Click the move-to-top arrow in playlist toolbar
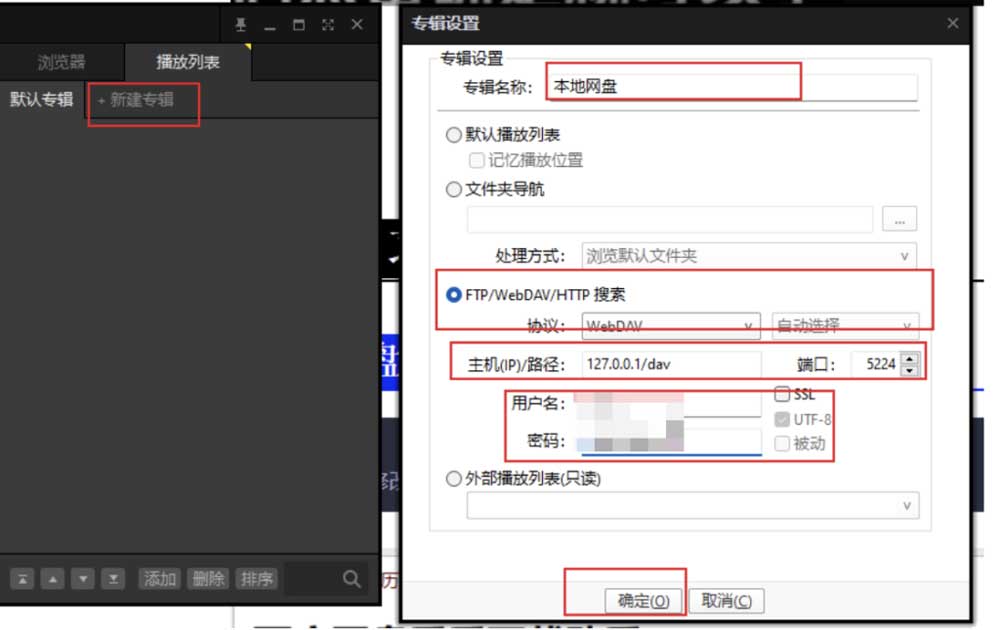 [x=23, y=579]
